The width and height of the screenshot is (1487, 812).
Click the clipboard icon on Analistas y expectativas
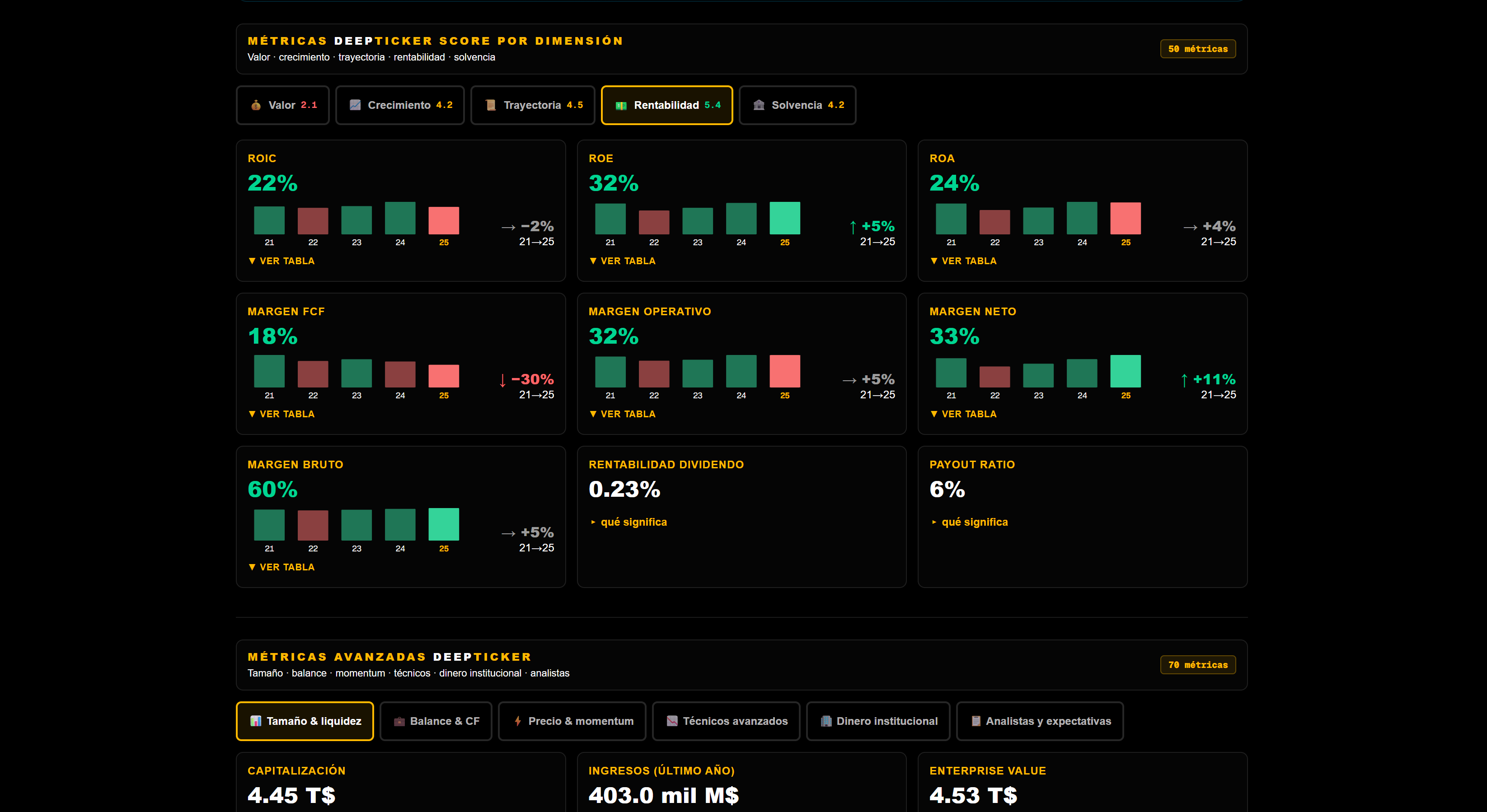coord(976,721)
